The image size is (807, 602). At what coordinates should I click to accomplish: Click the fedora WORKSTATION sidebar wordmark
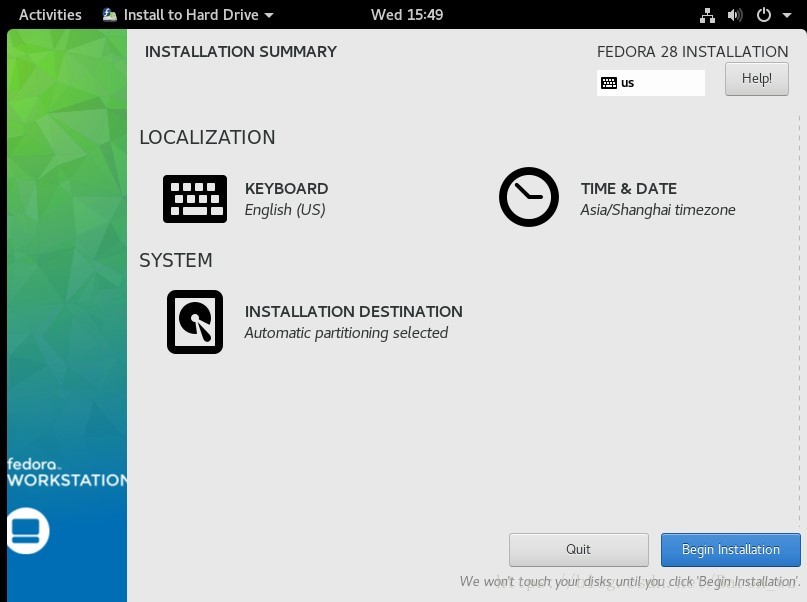coord(67,472)
